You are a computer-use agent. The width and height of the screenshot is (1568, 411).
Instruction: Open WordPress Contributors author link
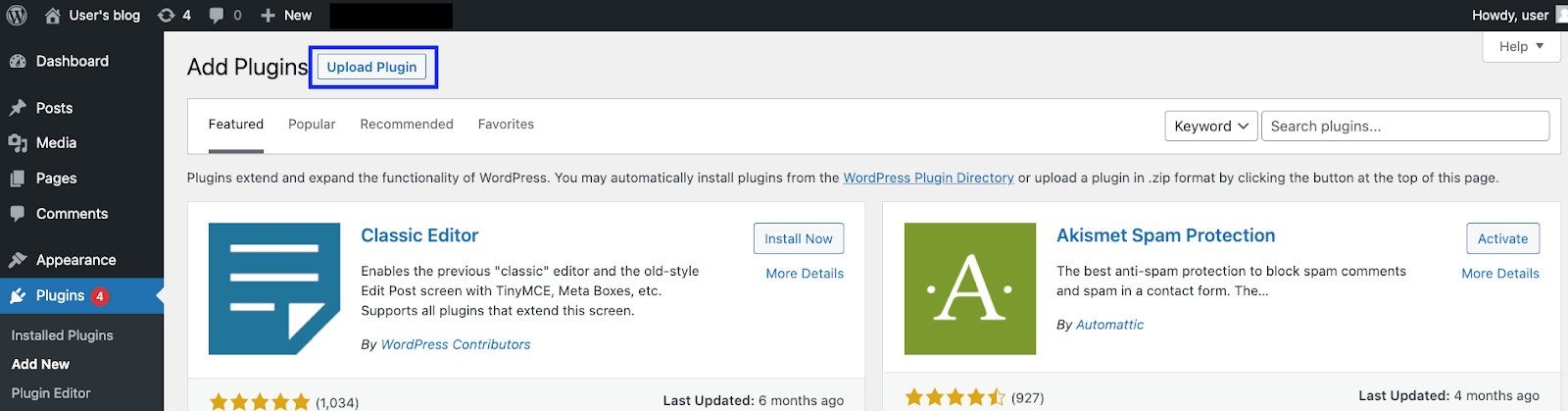click(x=456, y=344)
